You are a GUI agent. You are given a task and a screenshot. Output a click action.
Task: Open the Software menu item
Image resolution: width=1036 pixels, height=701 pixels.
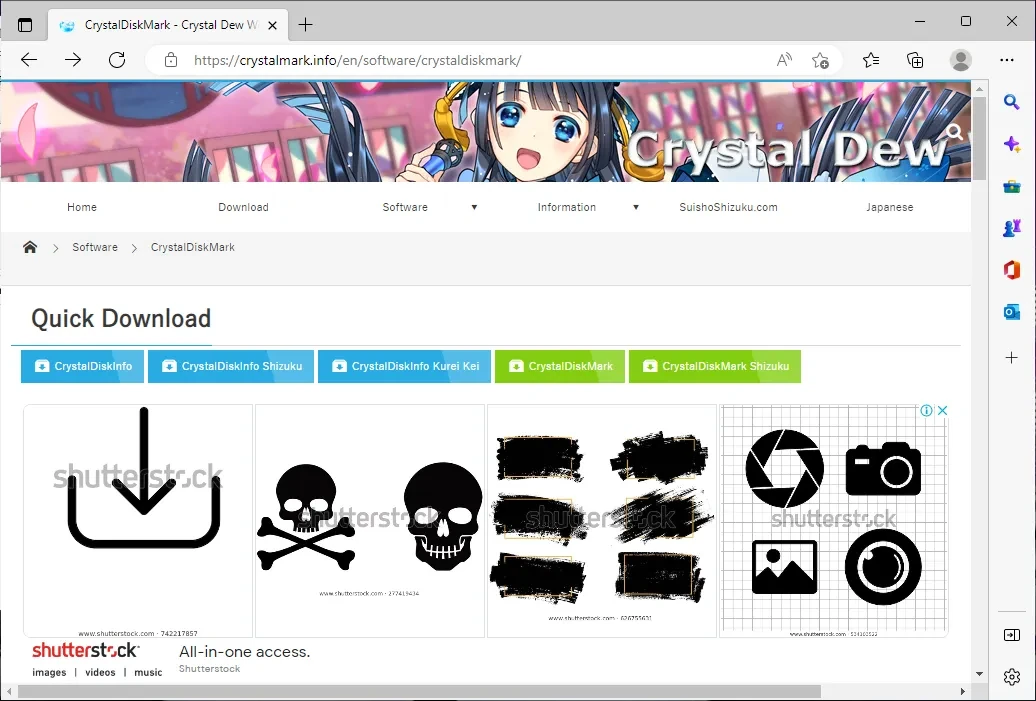coord(405,207)
